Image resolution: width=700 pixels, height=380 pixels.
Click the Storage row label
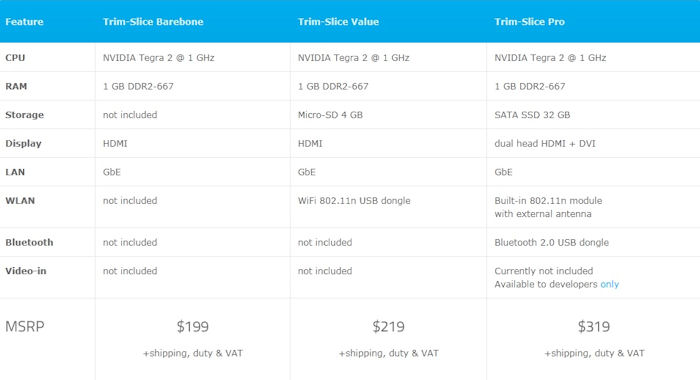pos(25,115)
